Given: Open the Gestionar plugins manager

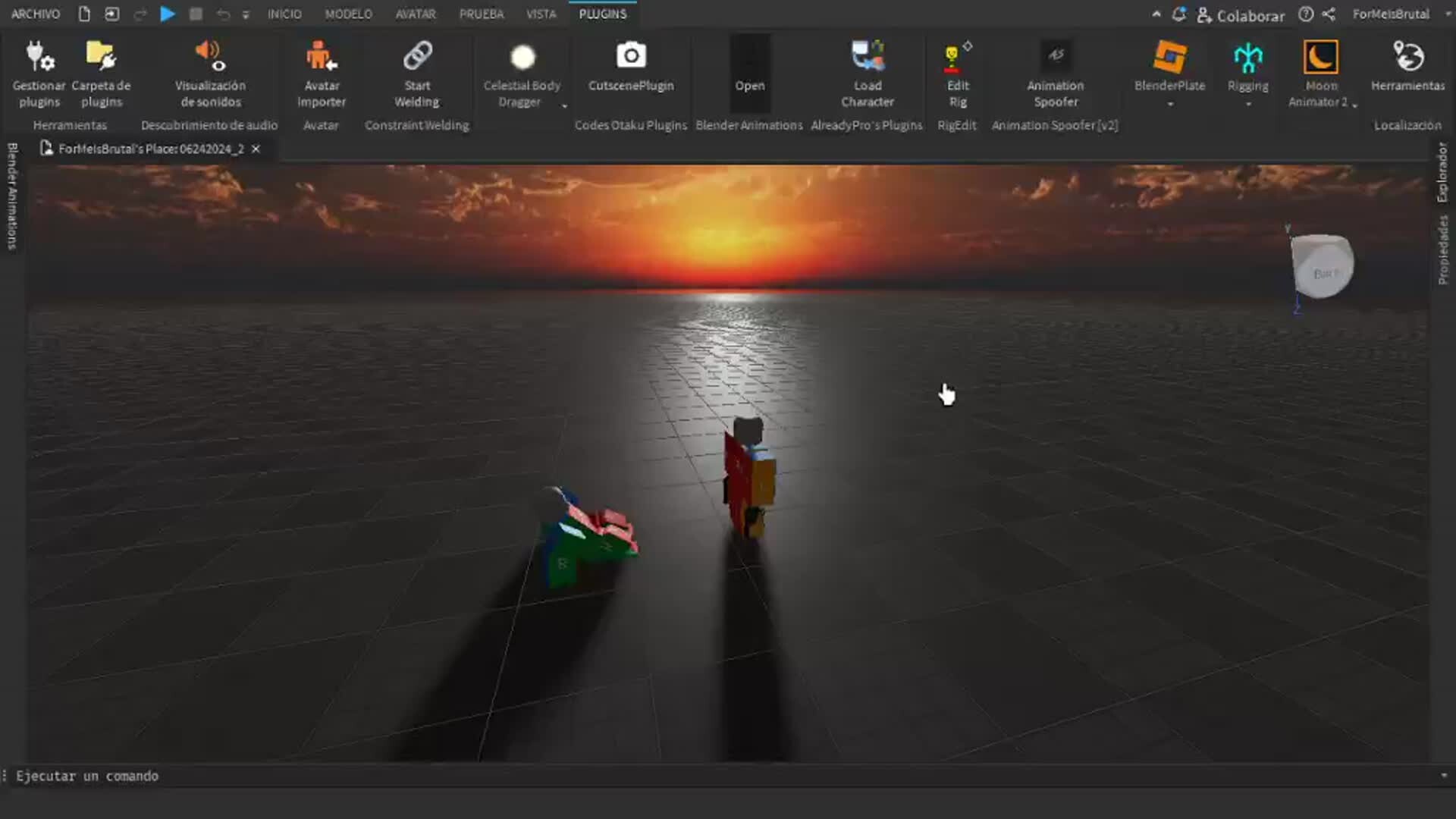Looking at the screenshot, I should pos(39,72).
